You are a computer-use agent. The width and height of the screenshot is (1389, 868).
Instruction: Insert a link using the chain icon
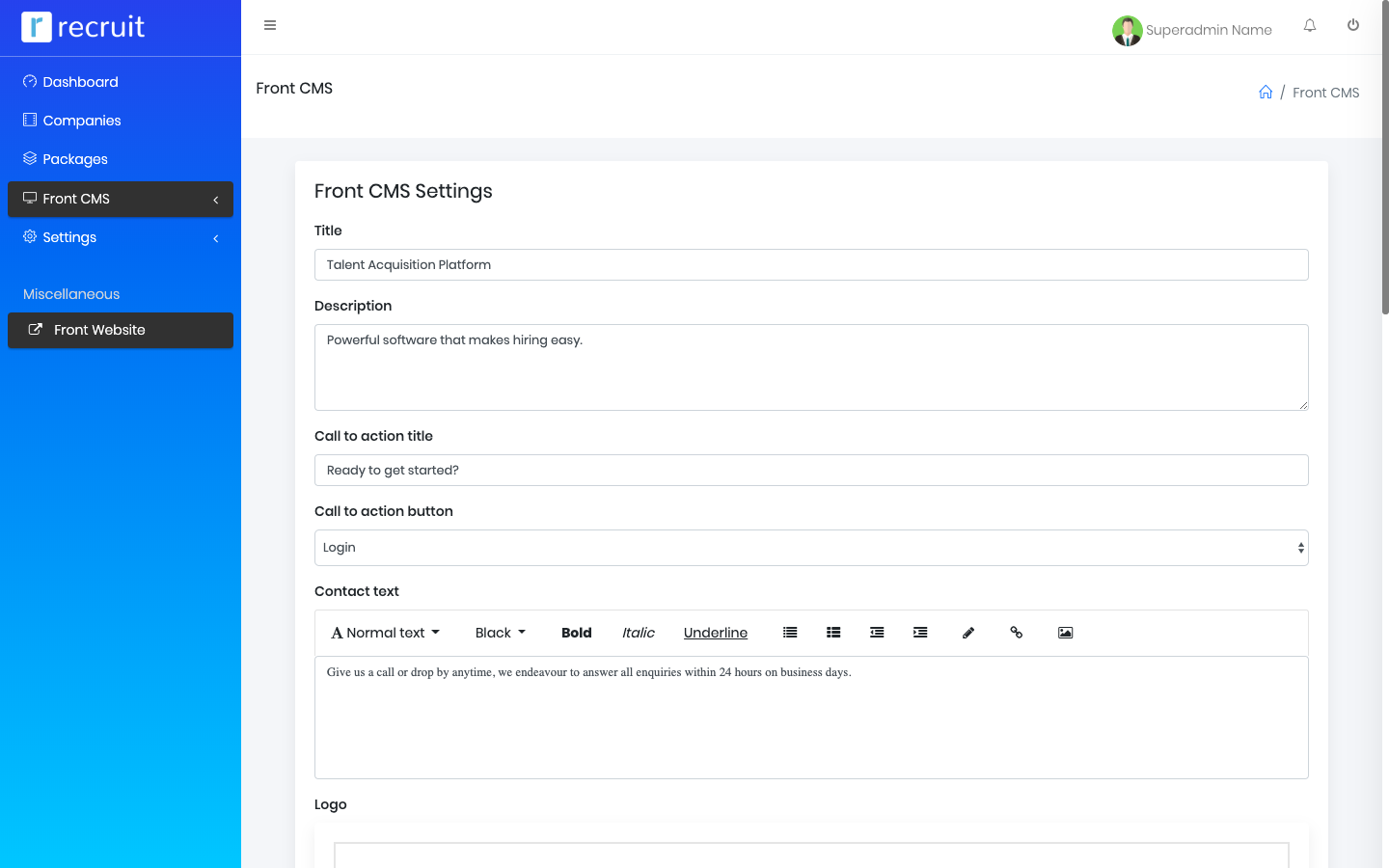(x=1017, y=633)
